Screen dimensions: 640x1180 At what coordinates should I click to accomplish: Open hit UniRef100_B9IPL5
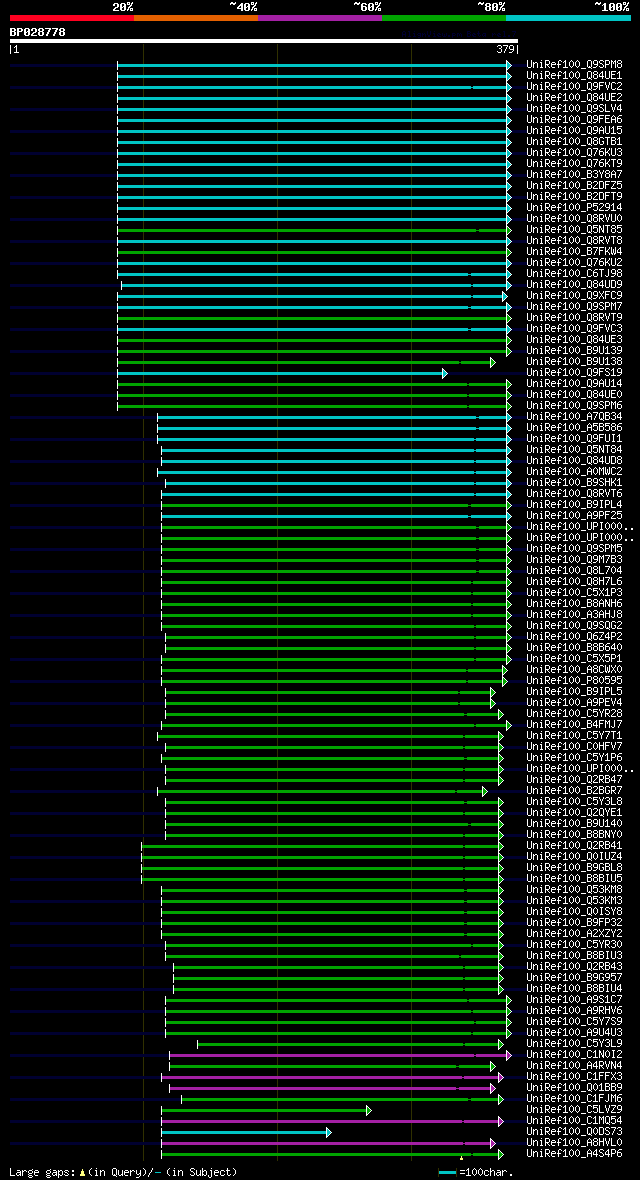[x=574, y=692]
